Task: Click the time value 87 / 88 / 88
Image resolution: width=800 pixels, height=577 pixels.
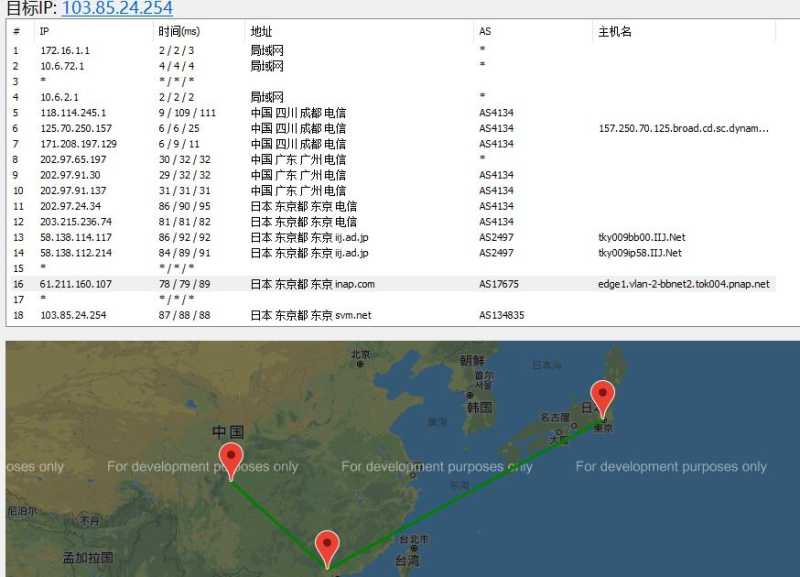Action: tap(184, 315)
